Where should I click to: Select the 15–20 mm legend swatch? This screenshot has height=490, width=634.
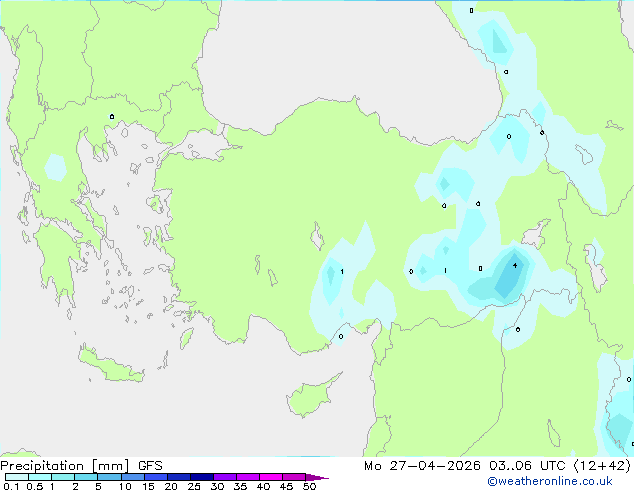tap(155, 477)
